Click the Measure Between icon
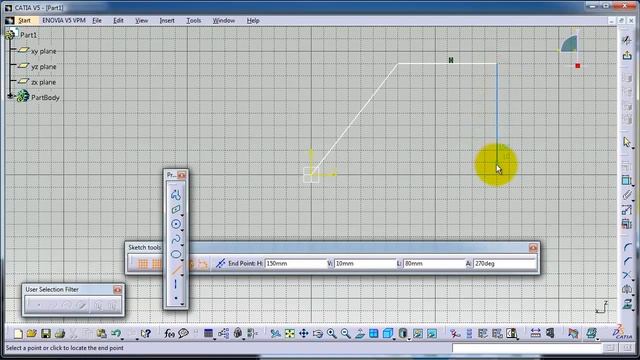Viewport: 640px width, 360px height. click(536, 333)
